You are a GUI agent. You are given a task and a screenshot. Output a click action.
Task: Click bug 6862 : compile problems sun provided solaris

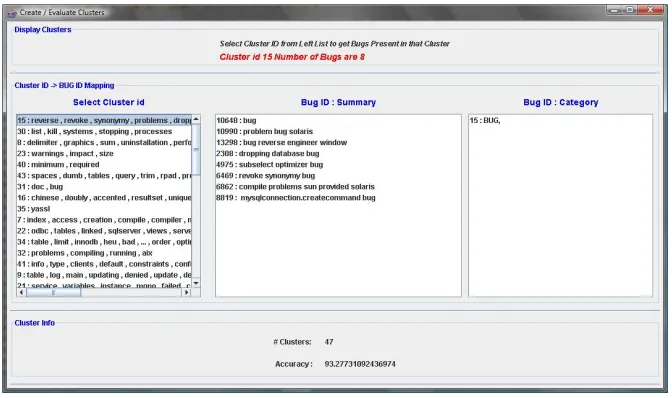[x=338, y=187]
